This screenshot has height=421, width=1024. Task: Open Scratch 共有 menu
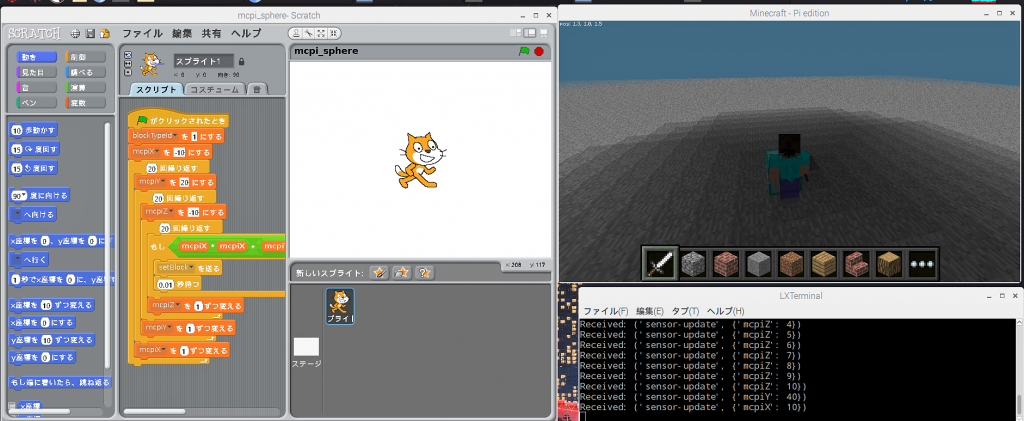[x=211, y=33]
